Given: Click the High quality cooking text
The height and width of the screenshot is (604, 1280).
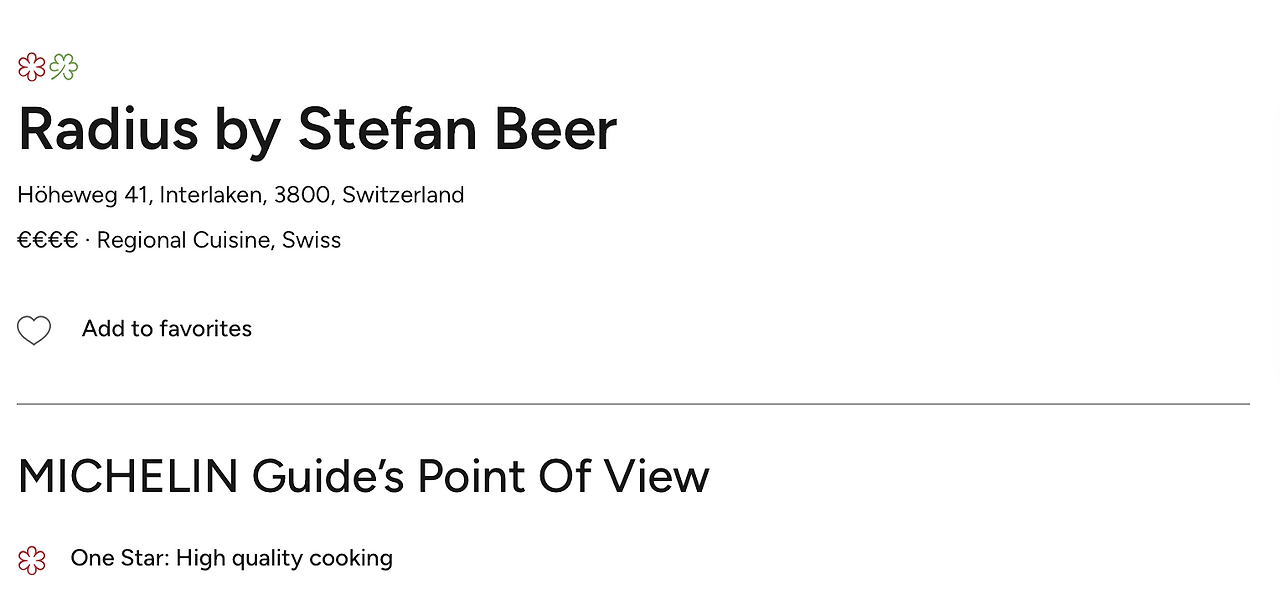Looking at the screenshot, I should click(x=284, y=558).
